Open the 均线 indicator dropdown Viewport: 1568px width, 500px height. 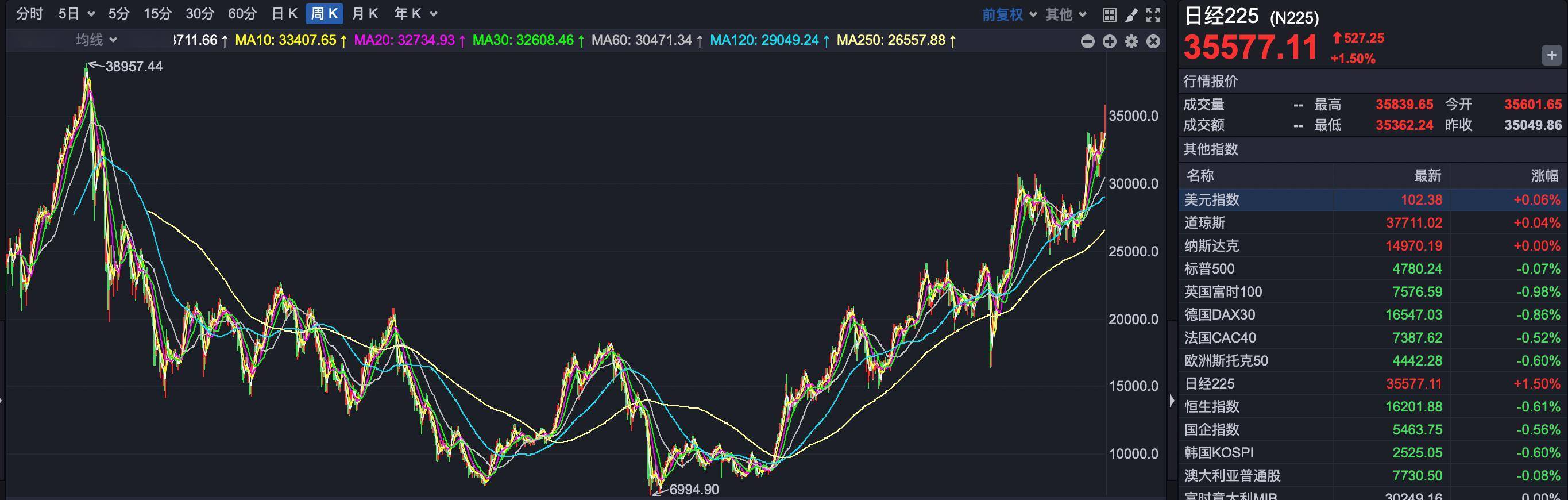[96, 40]
